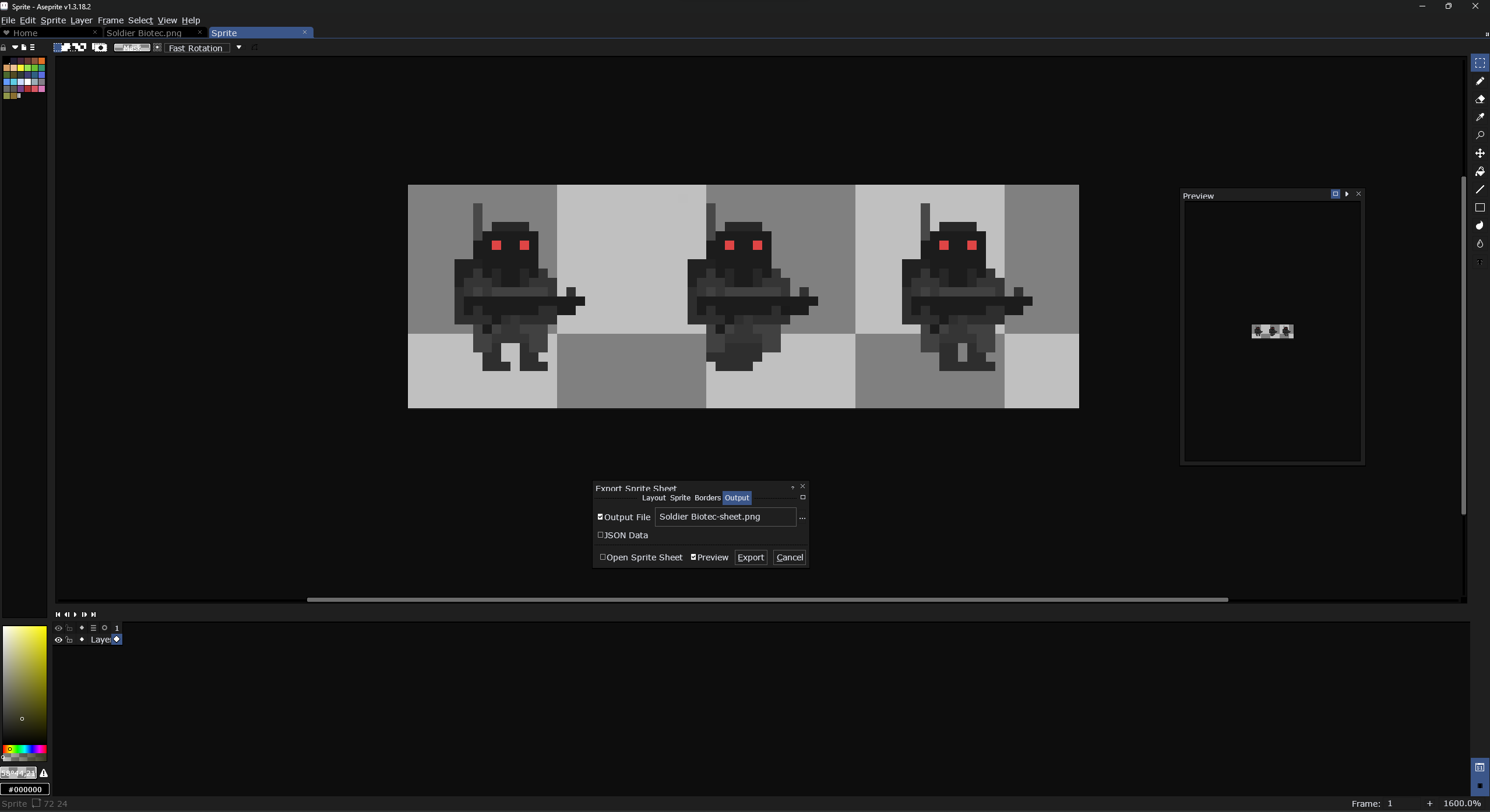Select the Paint Bucket tool
This screenshot has width=1490, height=812.
[x=1480, y=171]
